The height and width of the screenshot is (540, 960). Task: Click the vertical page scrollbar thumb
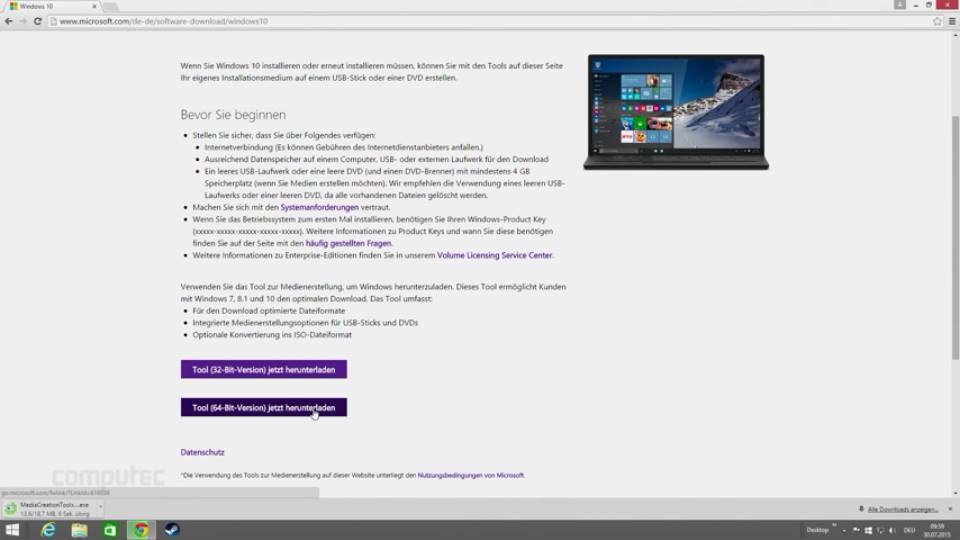pyautogui.click(x=955, y=238)
